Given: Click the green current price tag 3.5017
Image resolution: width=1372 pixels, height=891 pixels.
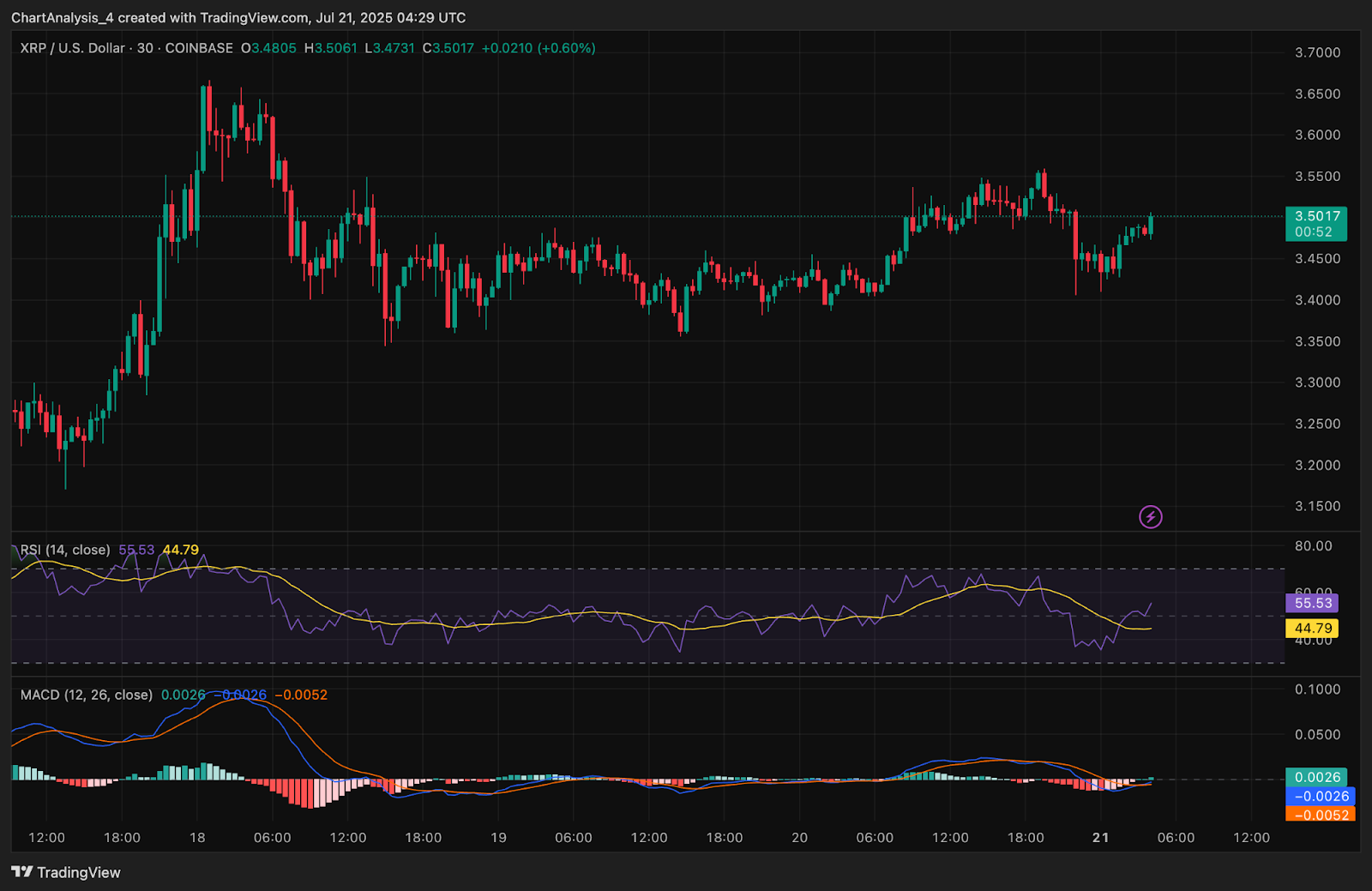Looking at the screenshot, I should 1316,223.
